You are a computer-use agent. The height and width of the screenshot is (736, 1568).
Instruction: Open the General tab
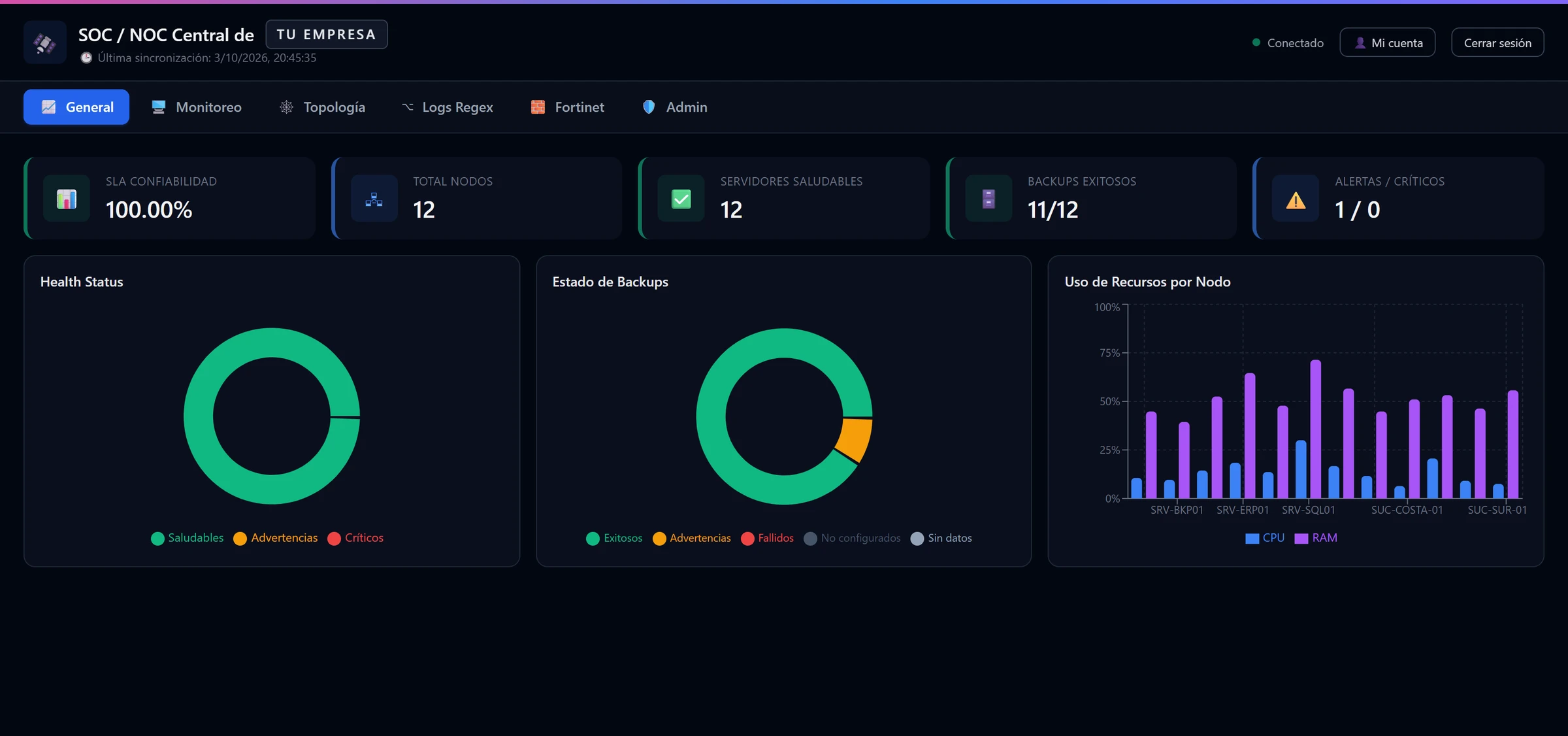[x=76, y=107]
